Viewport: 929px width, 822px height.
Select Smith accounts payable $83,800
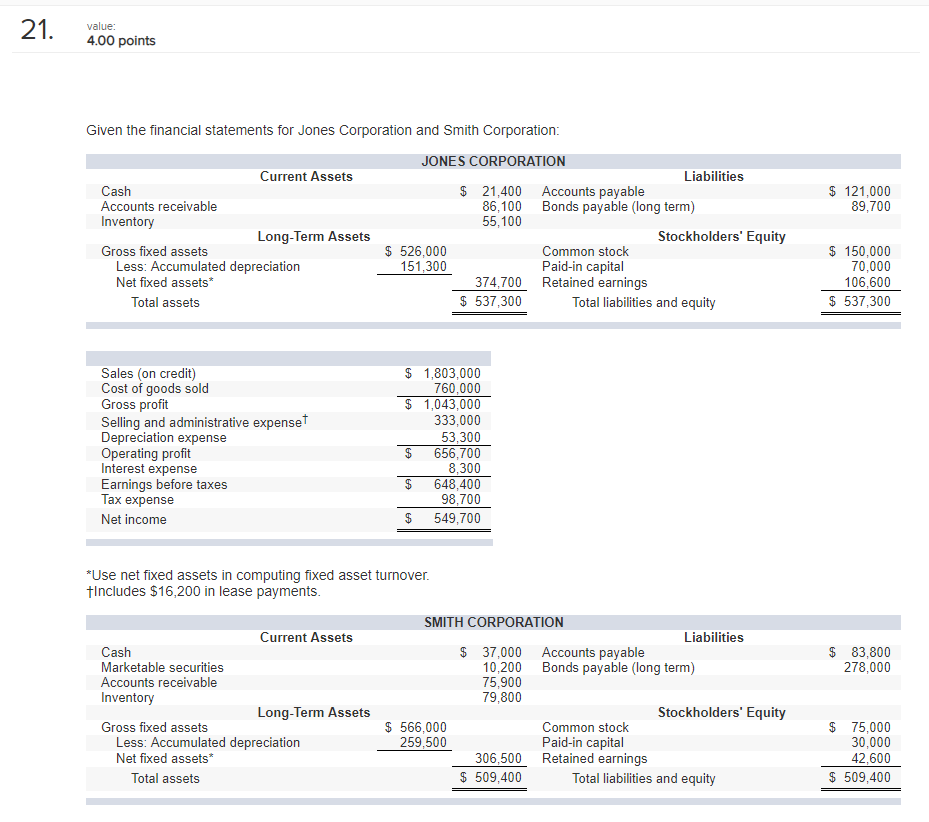point(859,653)
